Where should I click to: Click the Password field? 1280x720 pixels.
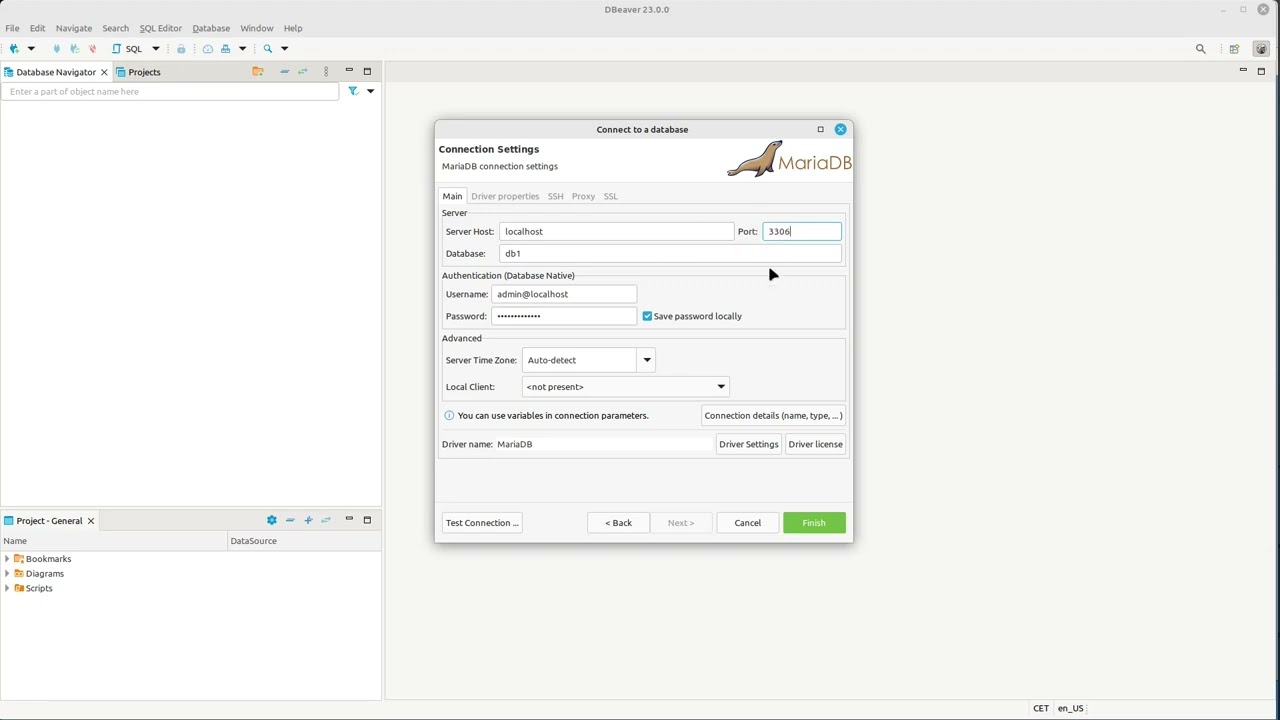[x=564, y=316]
